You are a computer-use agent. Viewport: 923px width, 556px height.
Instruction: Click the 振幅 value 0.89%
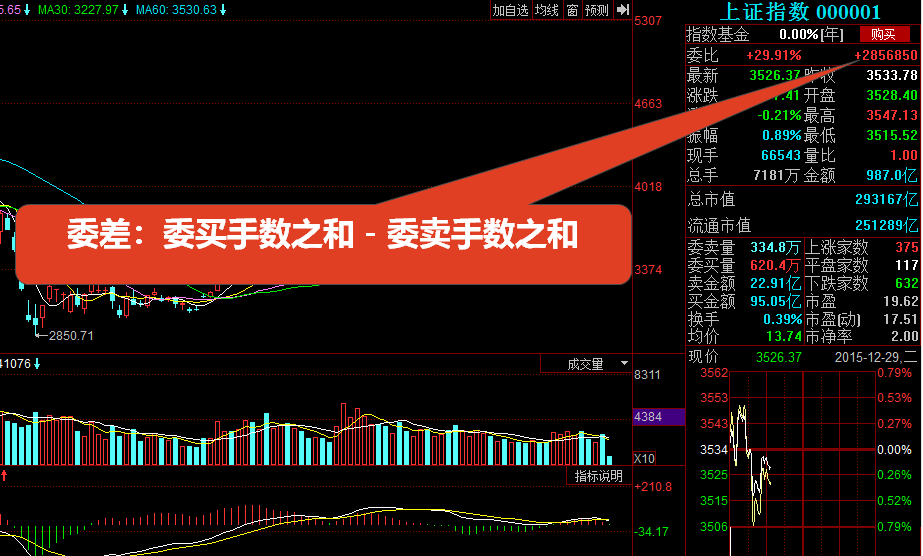click(782, 135)
